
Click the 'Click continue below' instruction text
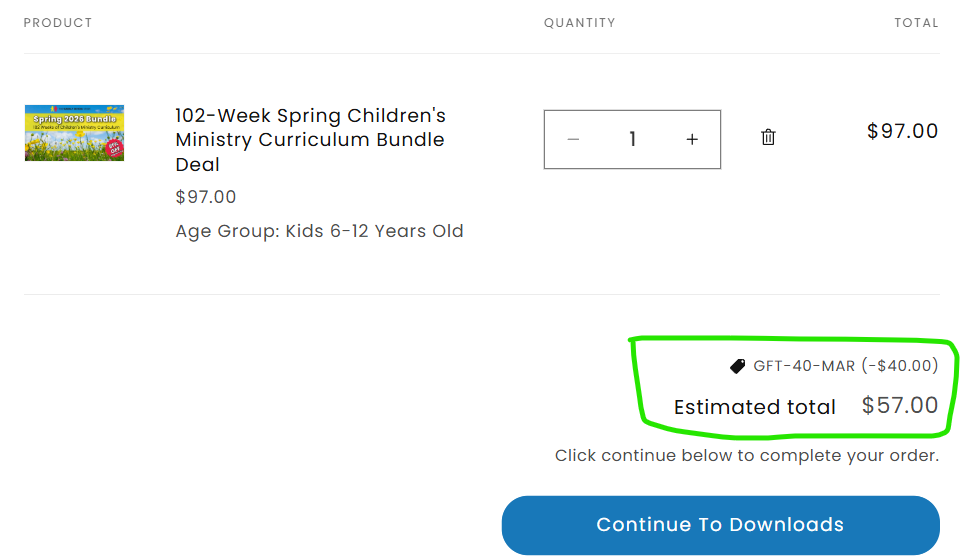(x=747, y=456)
